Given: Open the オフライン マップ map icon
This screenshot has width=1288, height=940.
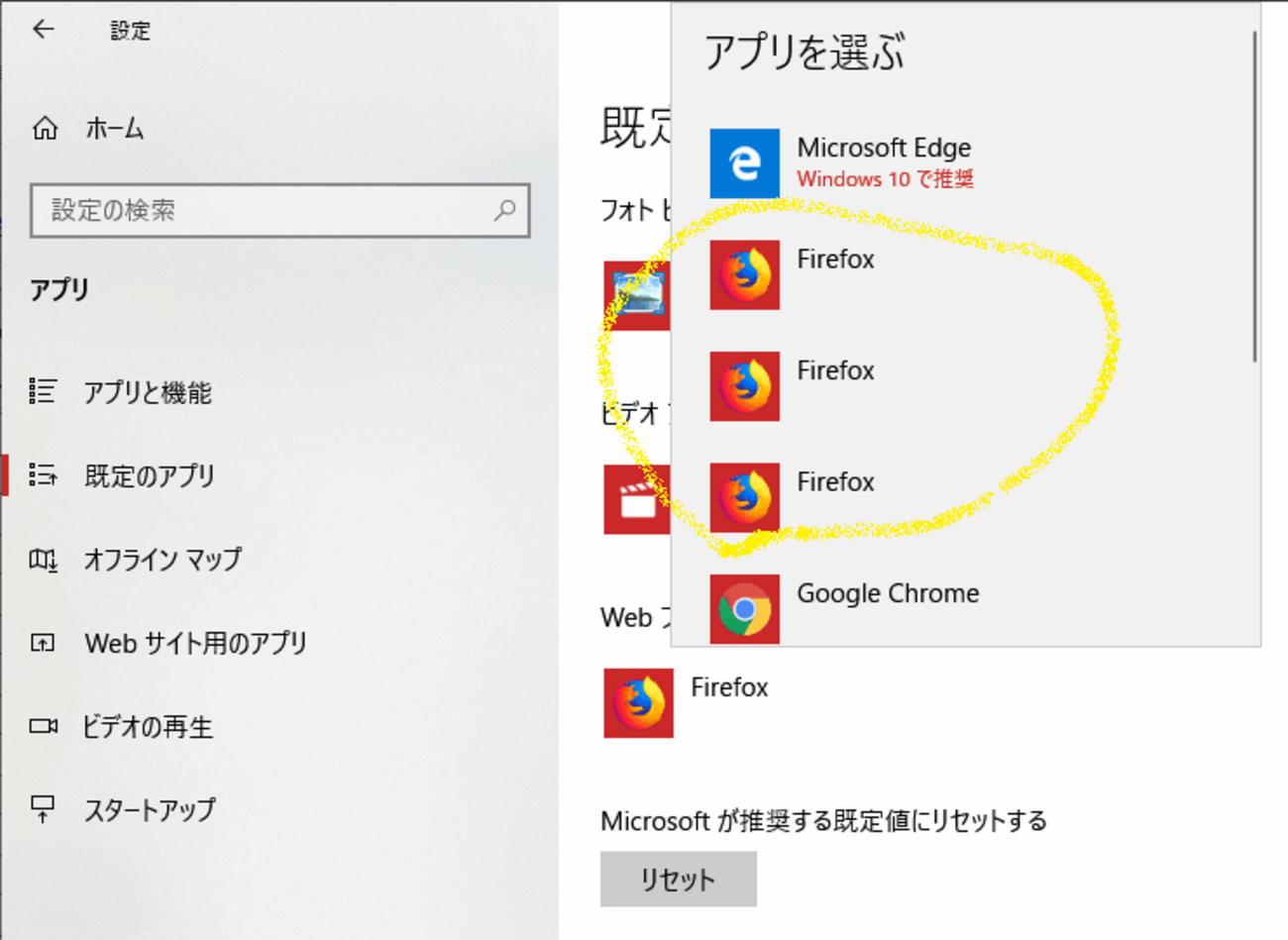Looking at the screenshot, I should (x=43, y=560).
